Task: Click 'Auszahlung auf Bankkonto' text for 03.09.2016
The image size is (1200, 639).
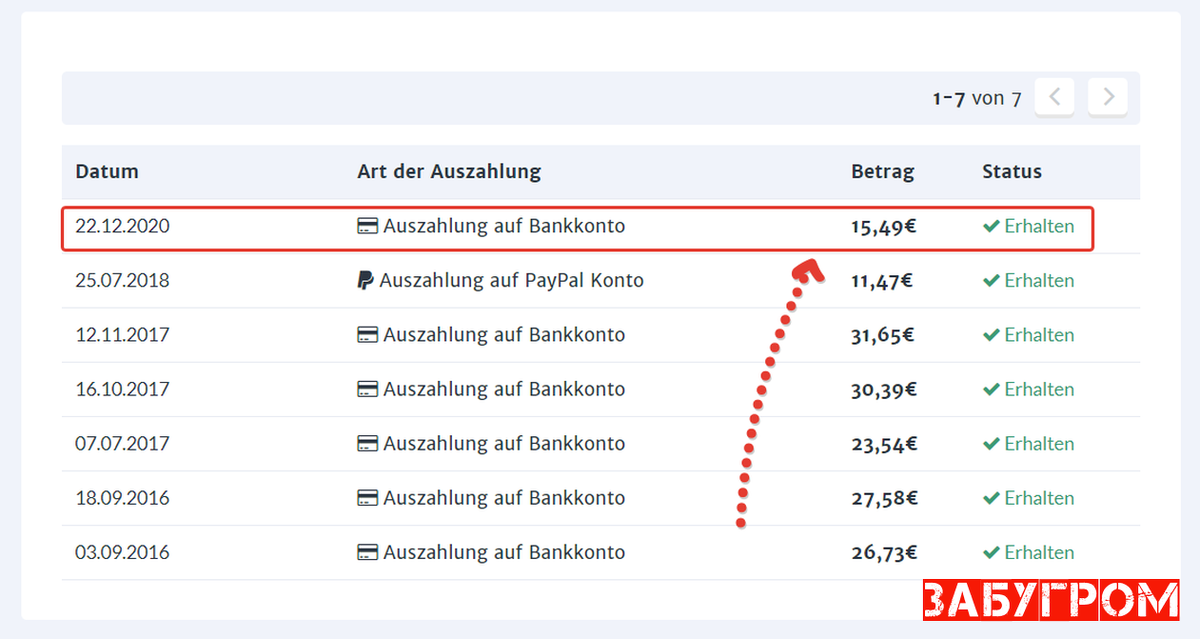Action: (504, 552)
